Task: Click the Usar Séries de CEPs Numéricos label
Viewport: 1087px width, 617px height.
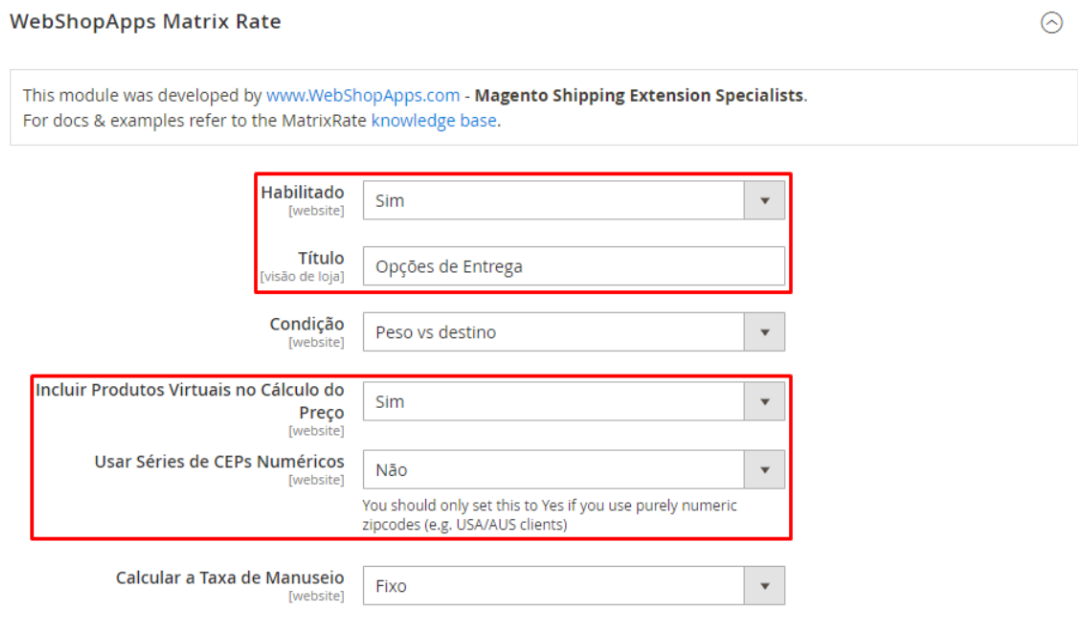Action: click(x=219, y=462)
